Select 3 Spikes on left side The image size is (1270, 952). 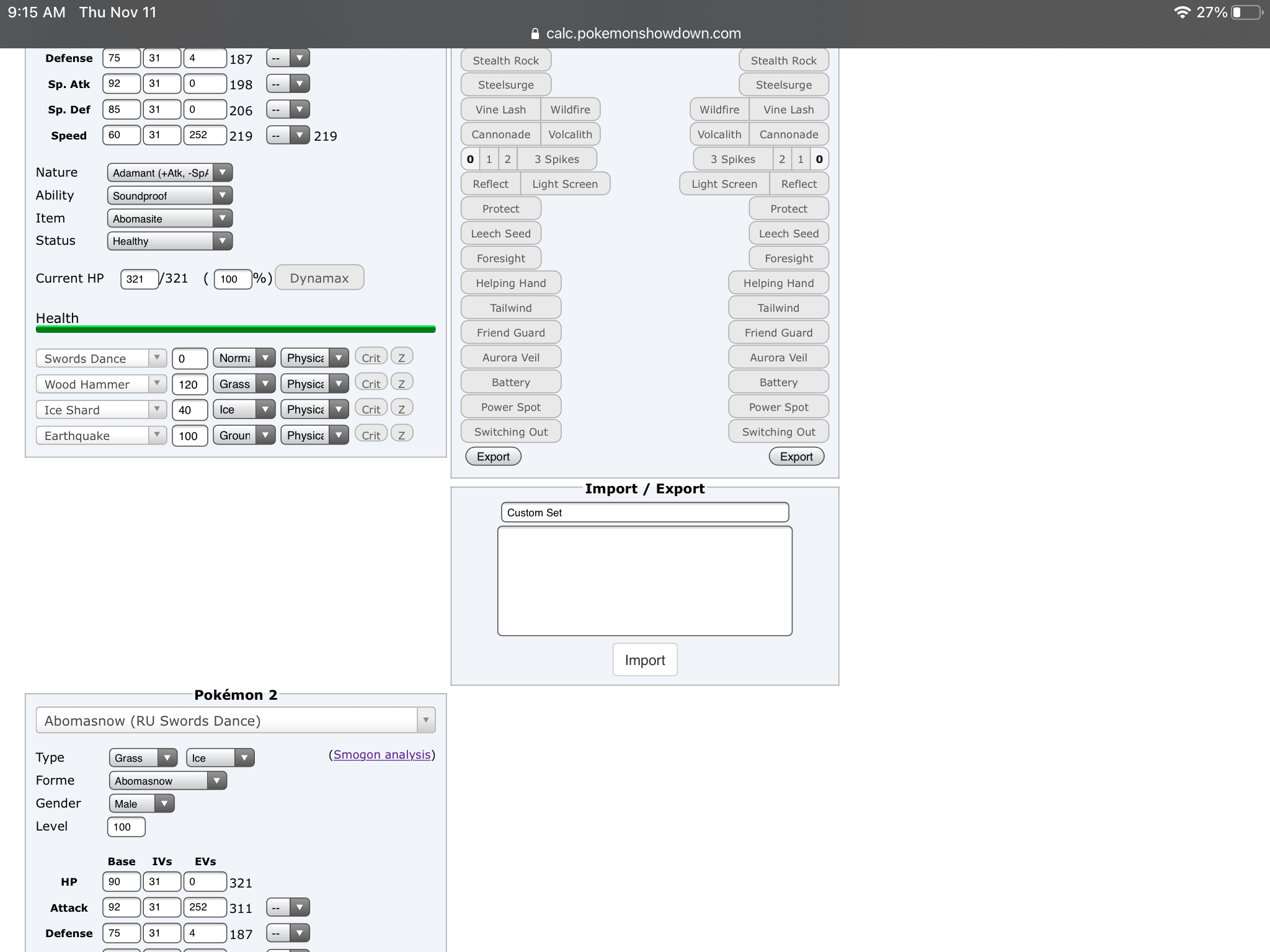(556, 159)
